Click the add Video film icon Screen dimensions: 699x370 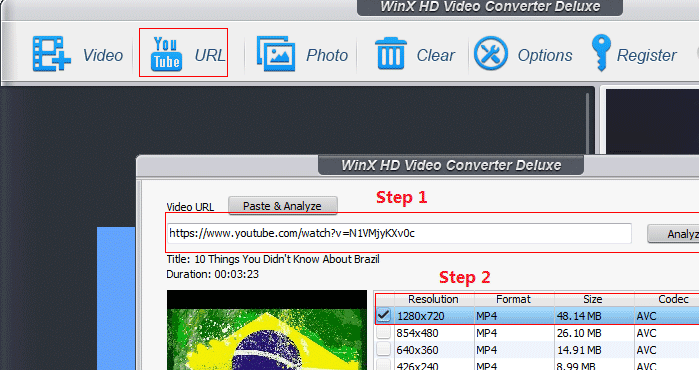[51, 54]
